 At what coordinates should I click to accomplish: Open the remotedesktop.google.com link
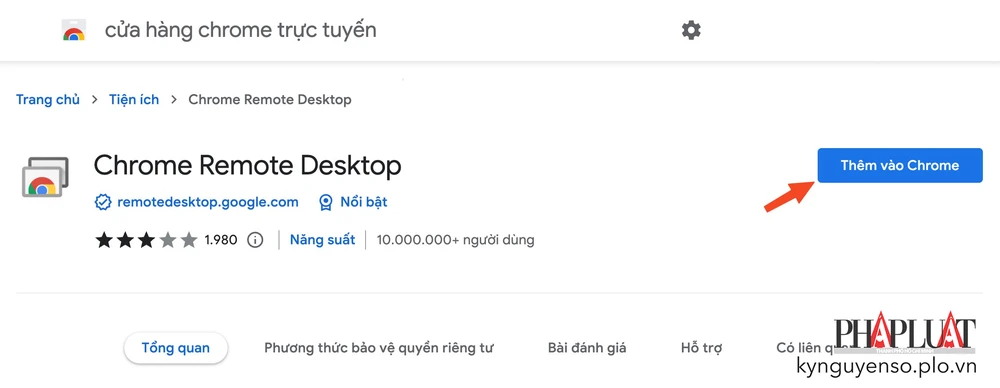pos(208,202)
